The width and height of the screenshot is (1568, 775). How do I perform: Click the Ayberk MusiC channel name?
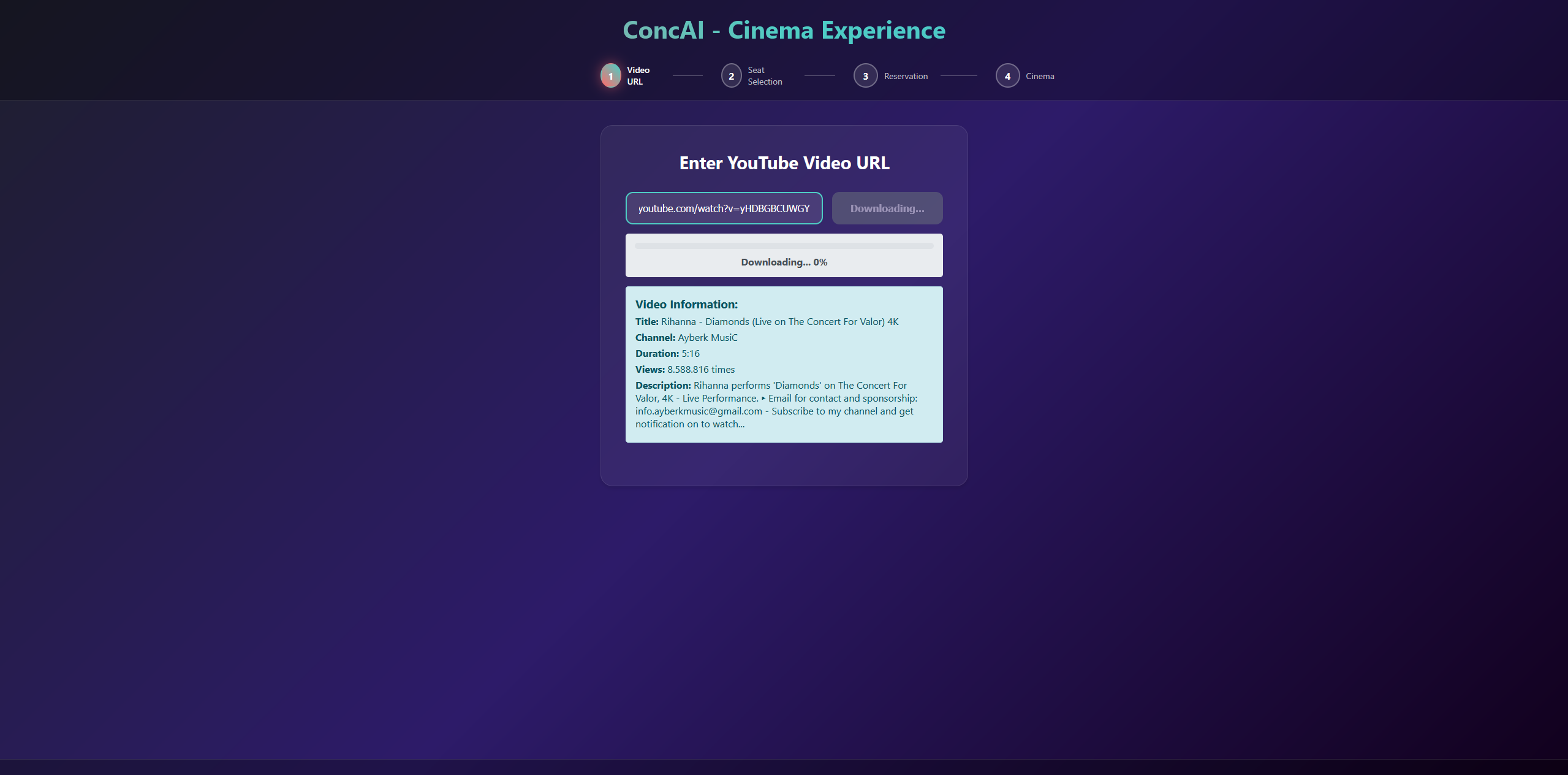click(x=707, y=338)
